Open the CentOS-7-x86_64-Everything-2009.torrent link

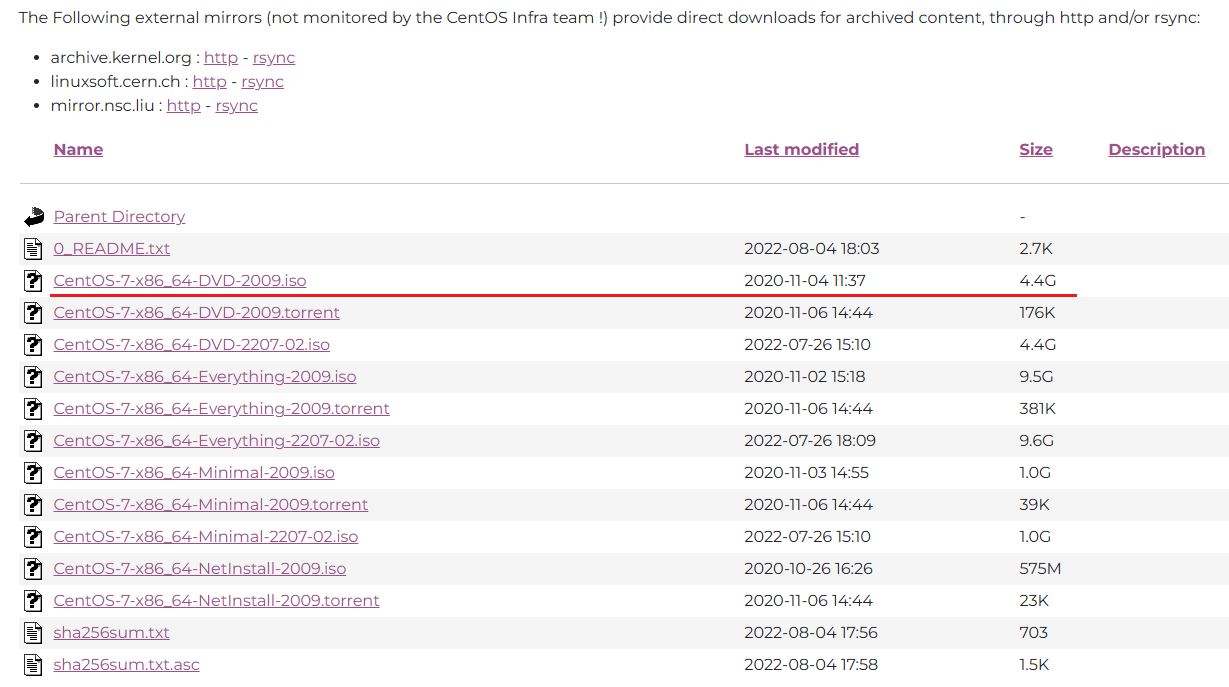[222, 408]
